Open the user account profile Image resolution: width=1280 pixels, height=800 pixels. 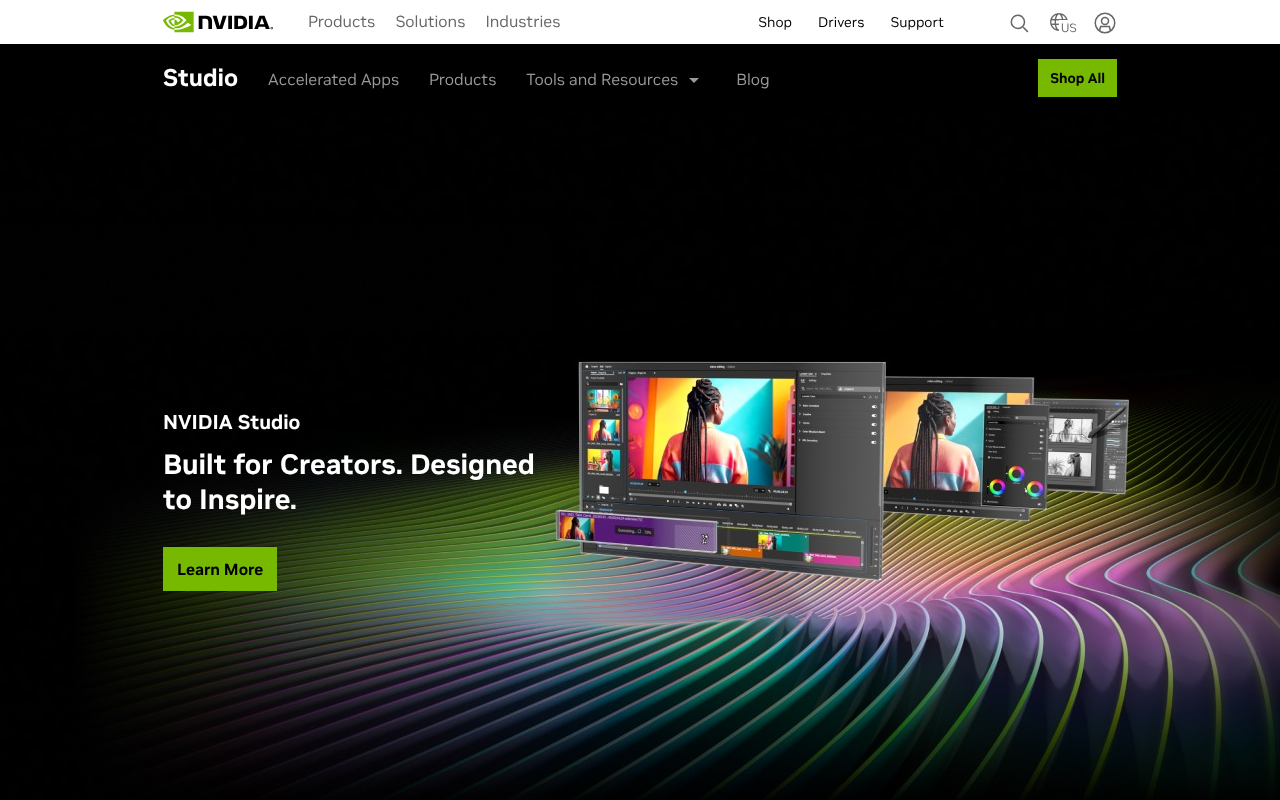click(1104, 22)
